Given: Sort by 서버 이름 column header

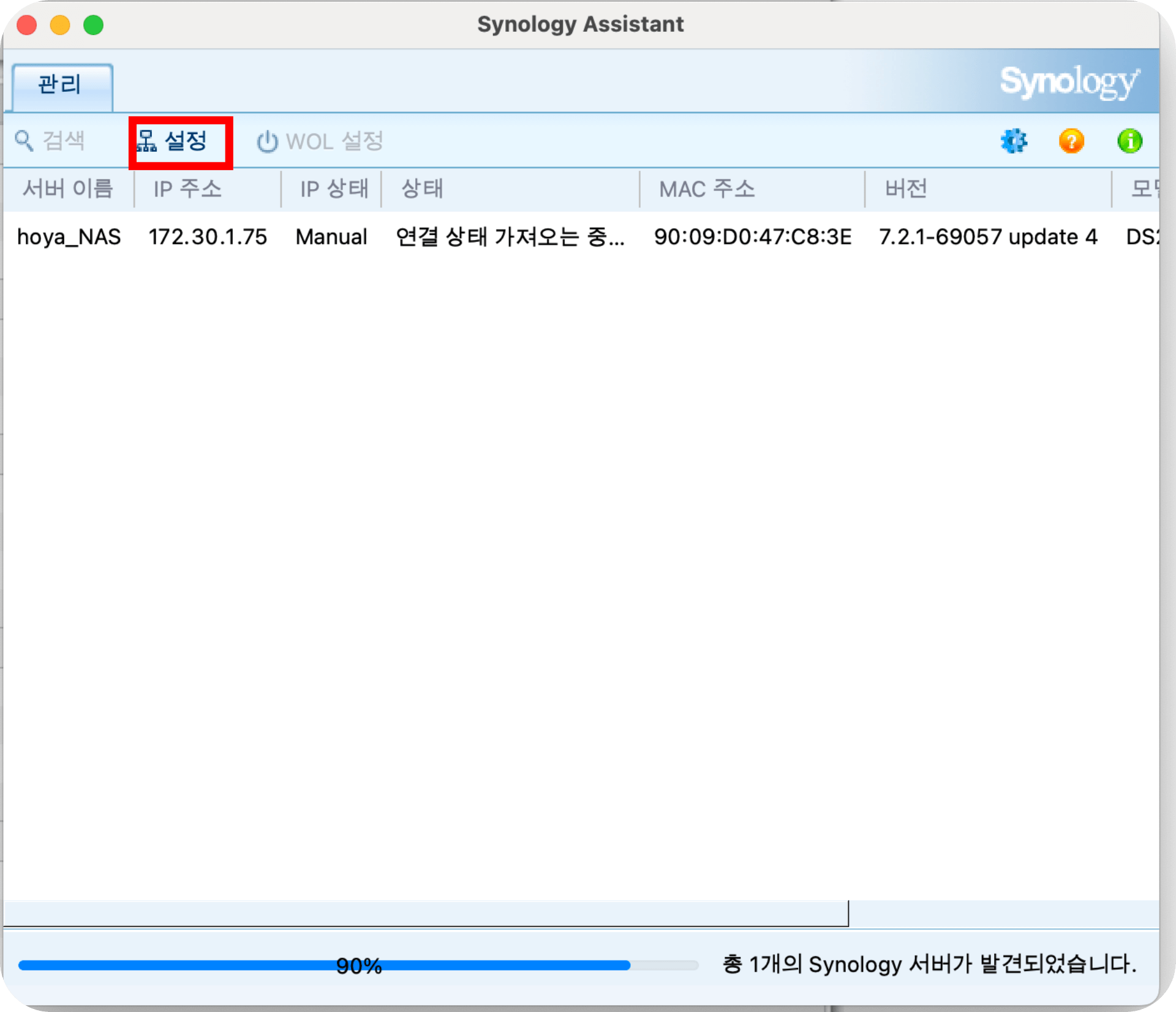Looking at the screenshot, I should click(69, 189).
